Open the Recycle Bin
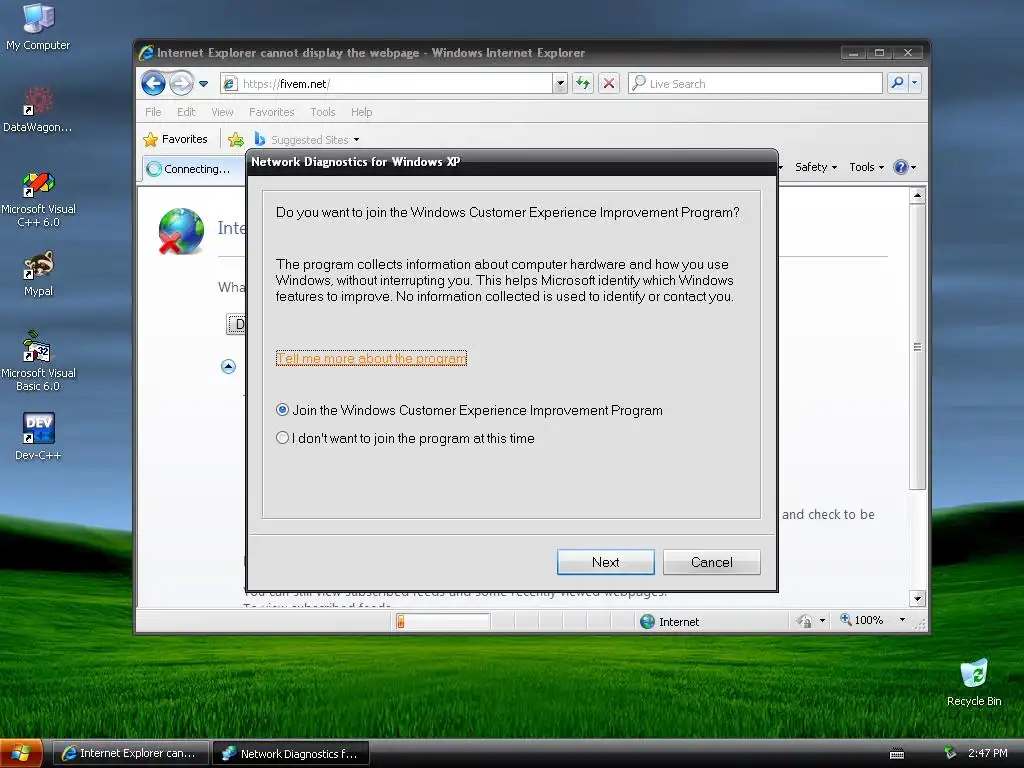Viewport: 1024px width, 768px height. pos(974,682)
